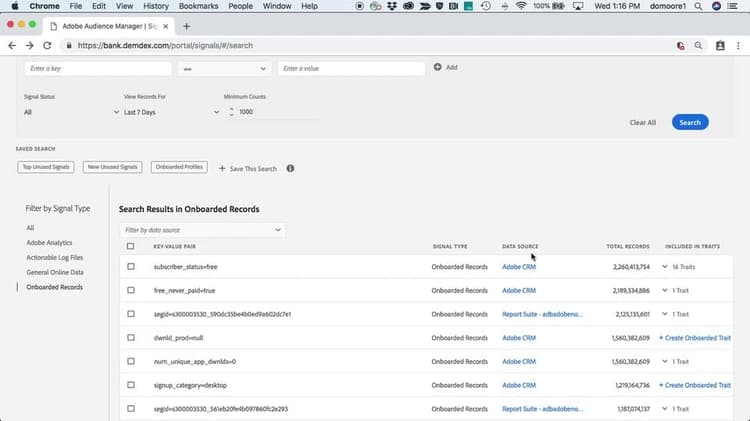Click the blue Search button
The image size is (750, 421).
690,122
